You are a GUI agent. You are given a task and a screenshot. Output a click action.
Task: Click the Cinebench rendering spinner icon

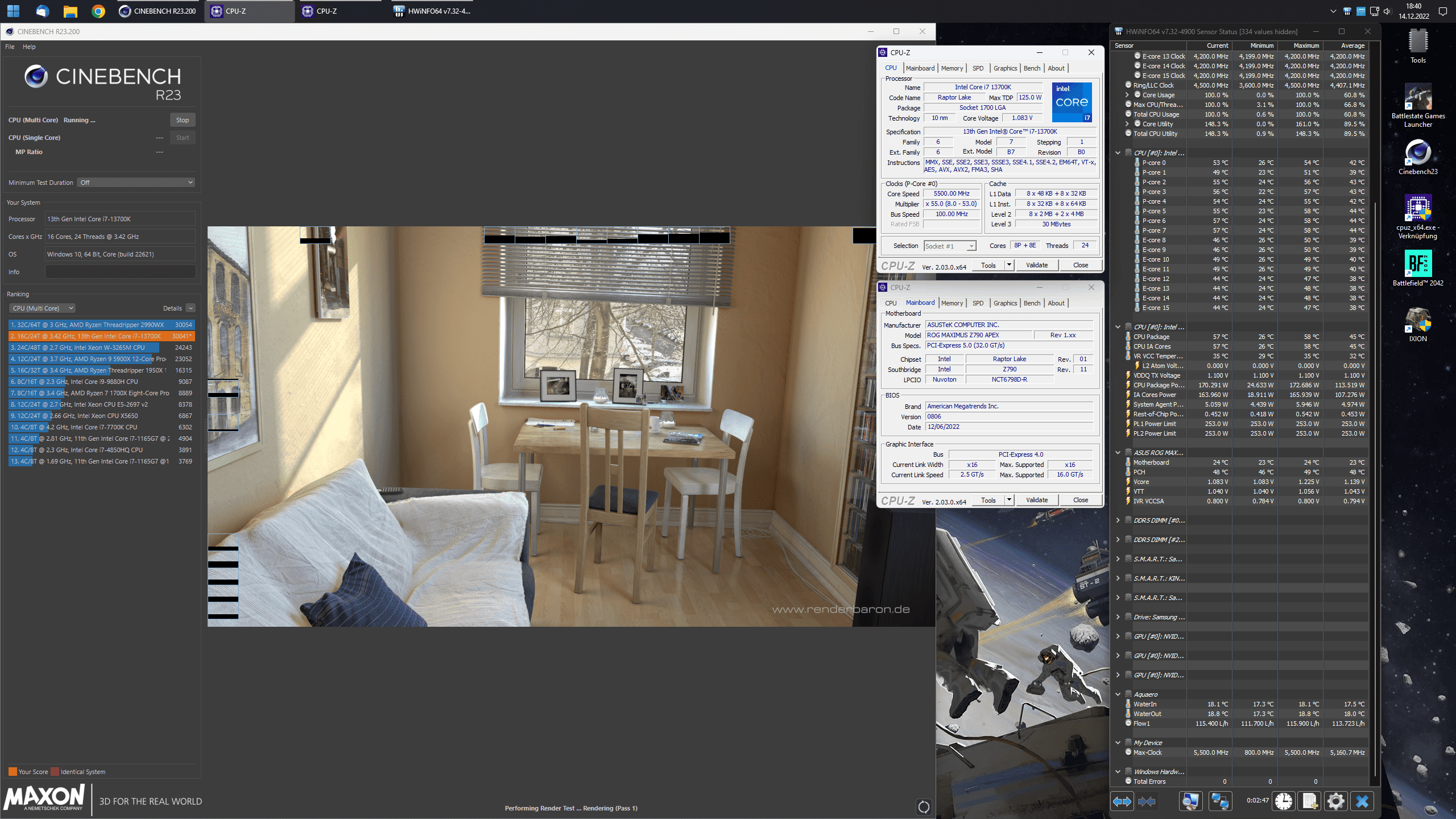point(924,806)
